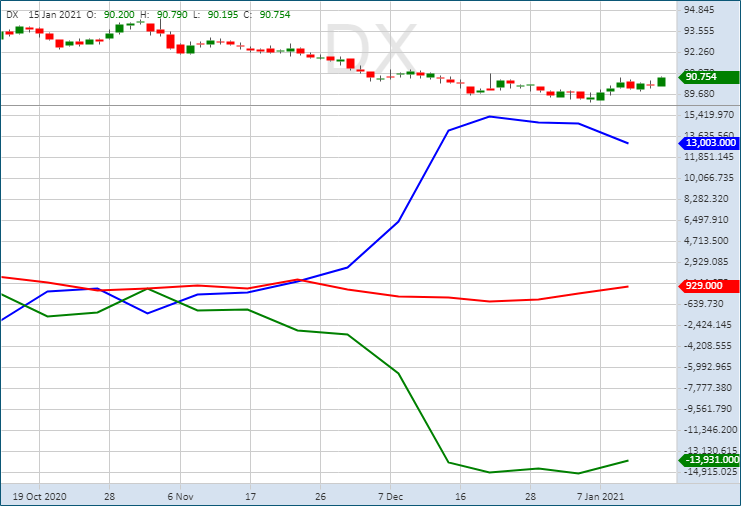Click the 92.260 price axis label
This screenshot has width=741, height=506.
click(x=698, y=52)
